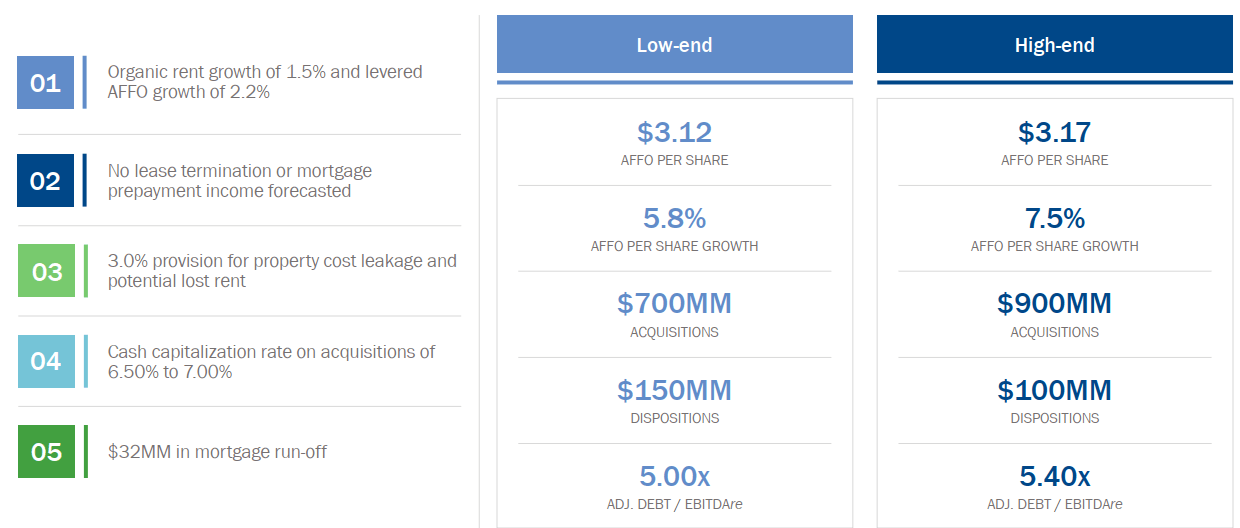Select the dark green 05 badge

coord(46,452)
